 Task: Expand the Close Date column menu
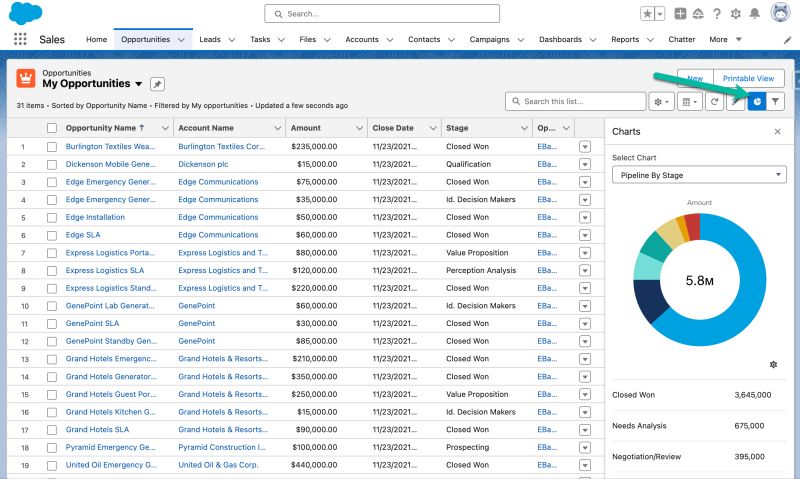(x=433, y=128)
